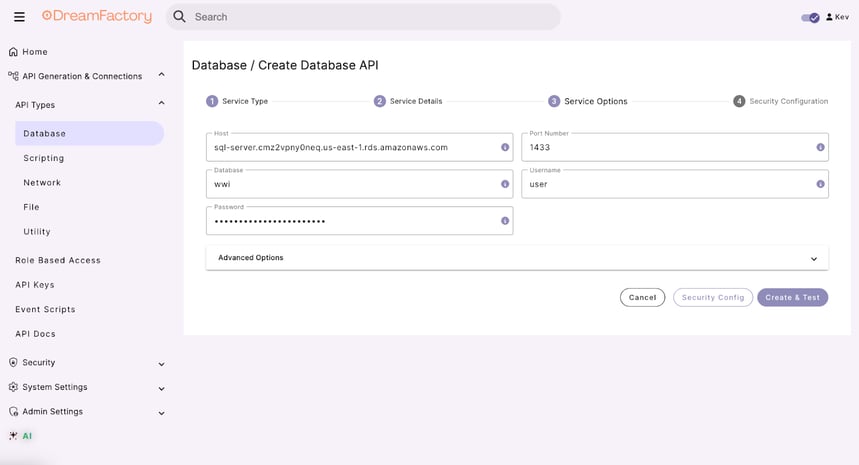859x465 pixels.
Task: Open API Docs page
Action: tap(36, 334)
